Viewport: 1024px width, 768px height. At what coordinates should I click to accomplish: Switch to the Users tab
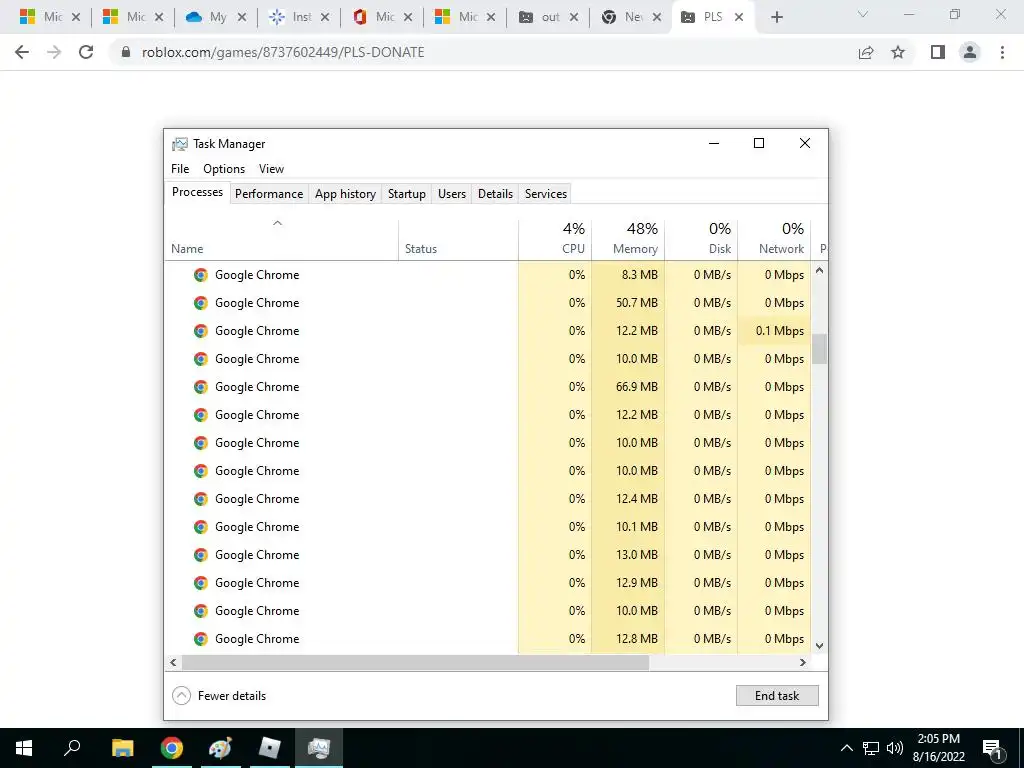[x=452, y=194]
